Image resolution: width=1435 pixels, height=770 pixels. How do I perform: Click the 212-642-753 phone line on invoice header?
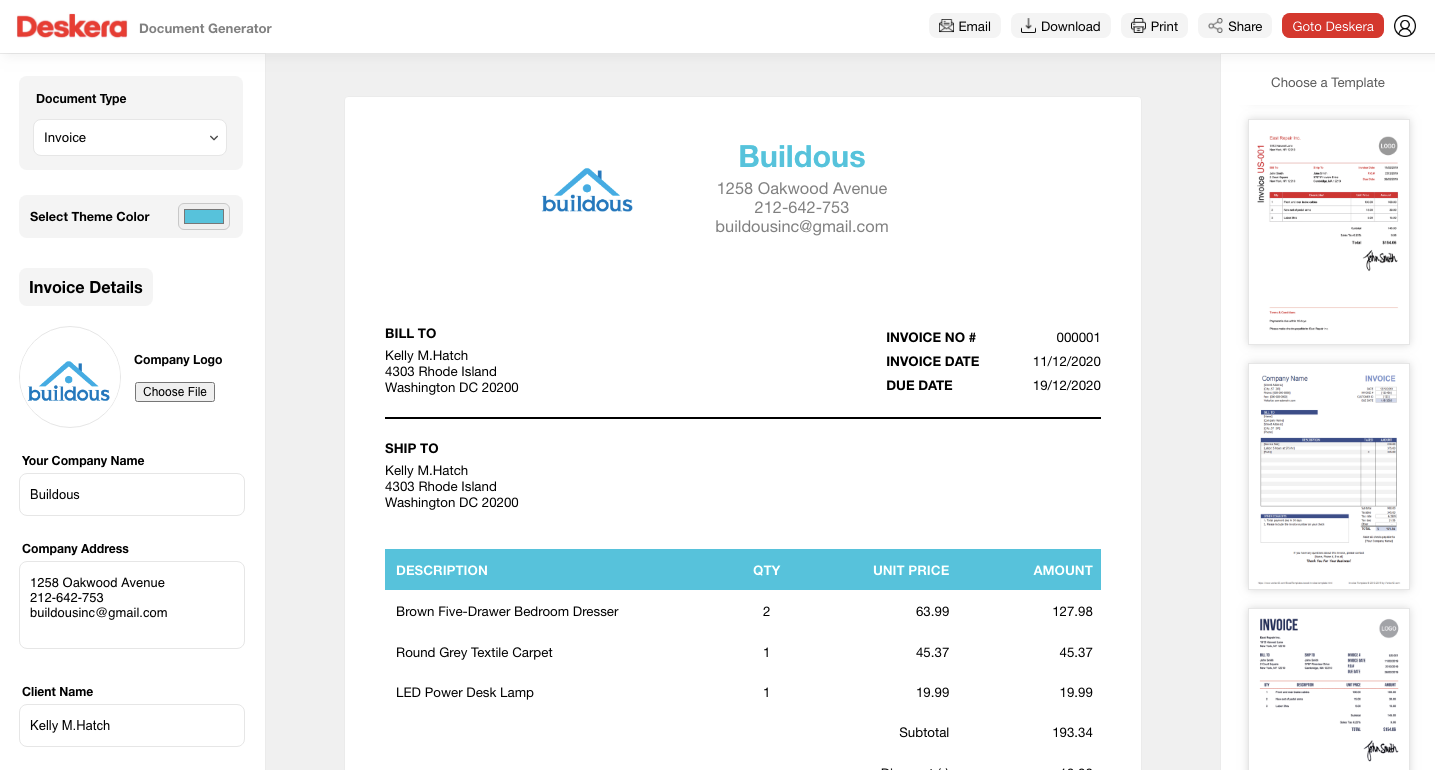[x=802, y=207]
